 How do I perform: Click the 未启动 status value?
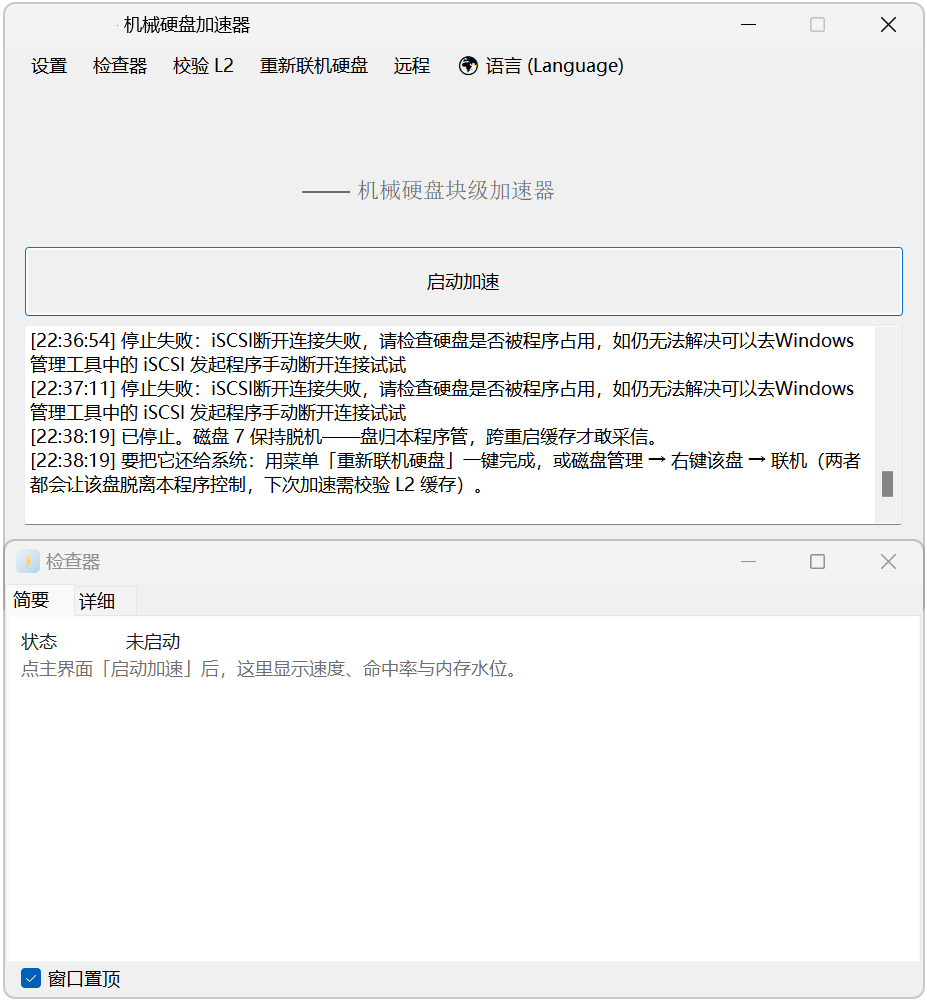click(x=153, y=642)
